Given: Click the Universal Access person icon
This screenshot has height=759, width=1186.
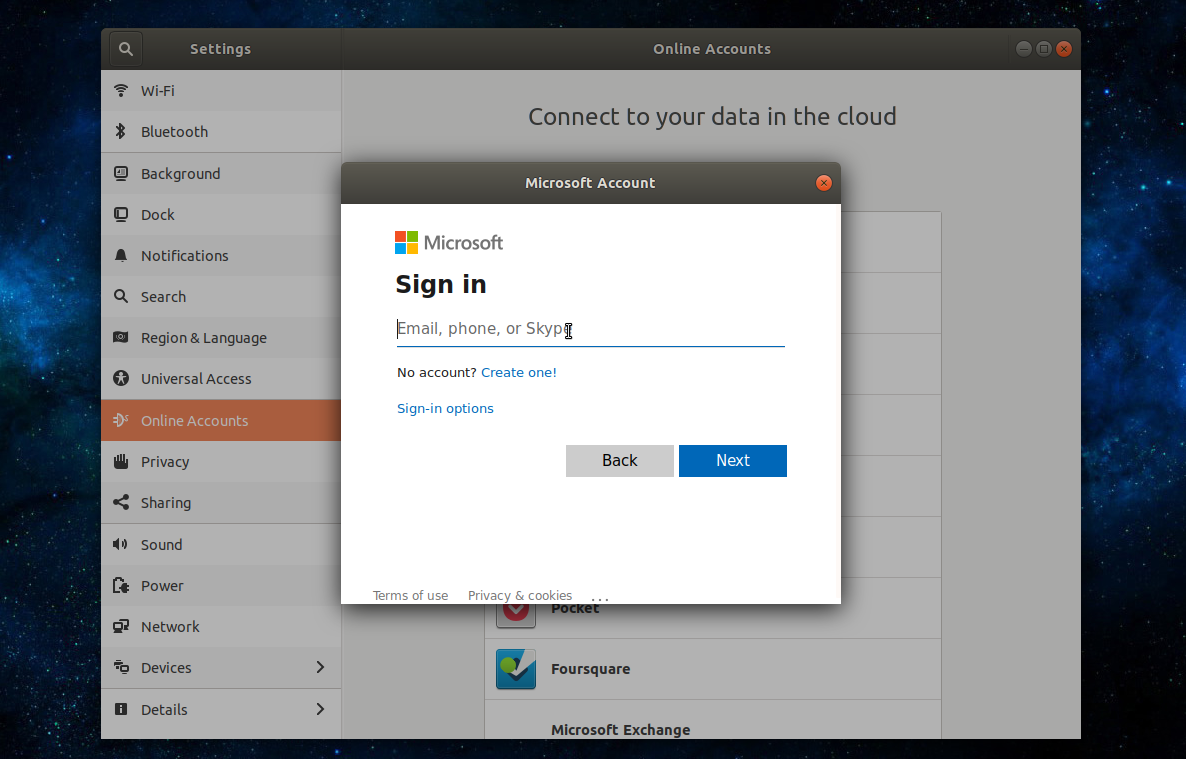Looking at the screenshot, I should click(x=121, y=378).
